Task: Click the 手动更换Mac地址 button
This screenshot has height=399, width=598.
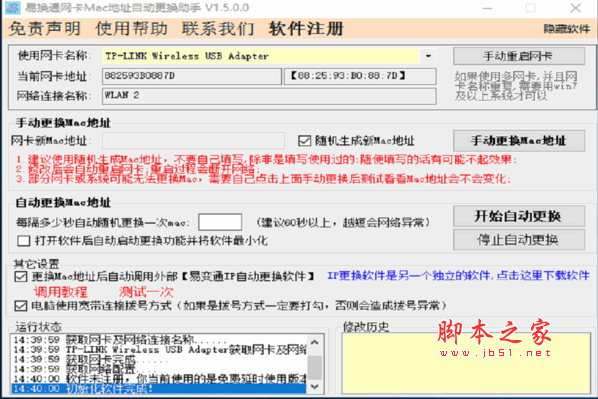Action: [x=519, y=141]
